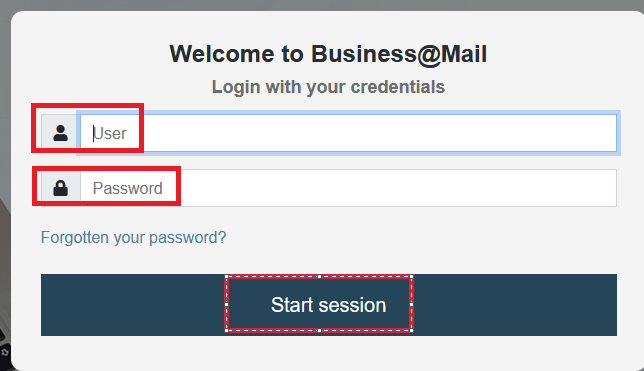Grab bottom-left handle of Start session selection box
The height and width of the screenshot is (371, 644).
[227, 330]
